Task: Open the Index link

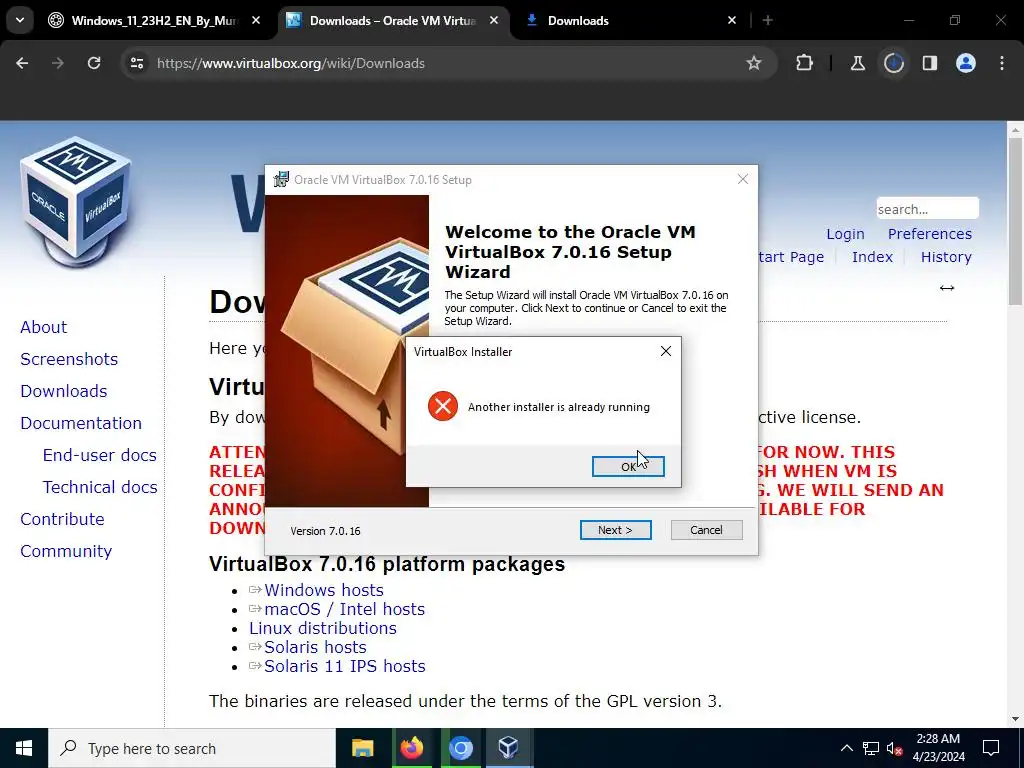Action: (872, 257)
